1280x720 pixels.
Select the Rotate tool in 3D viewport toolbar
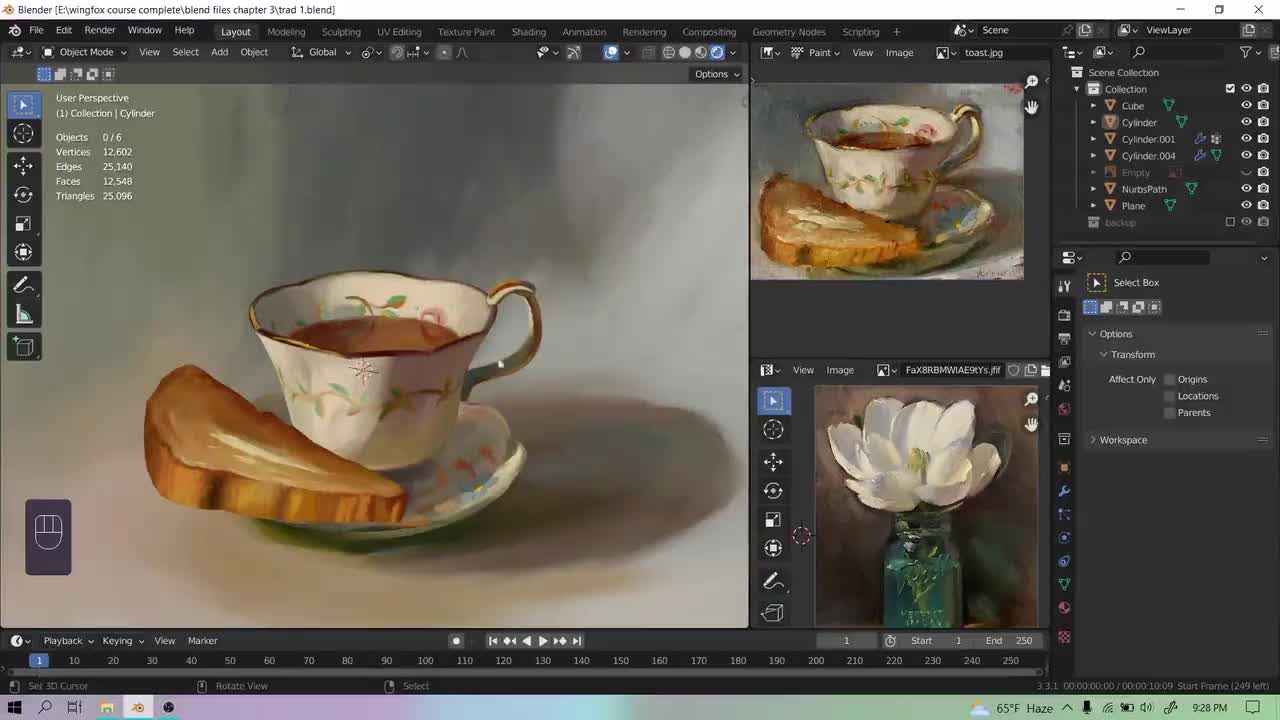point(23,195)
